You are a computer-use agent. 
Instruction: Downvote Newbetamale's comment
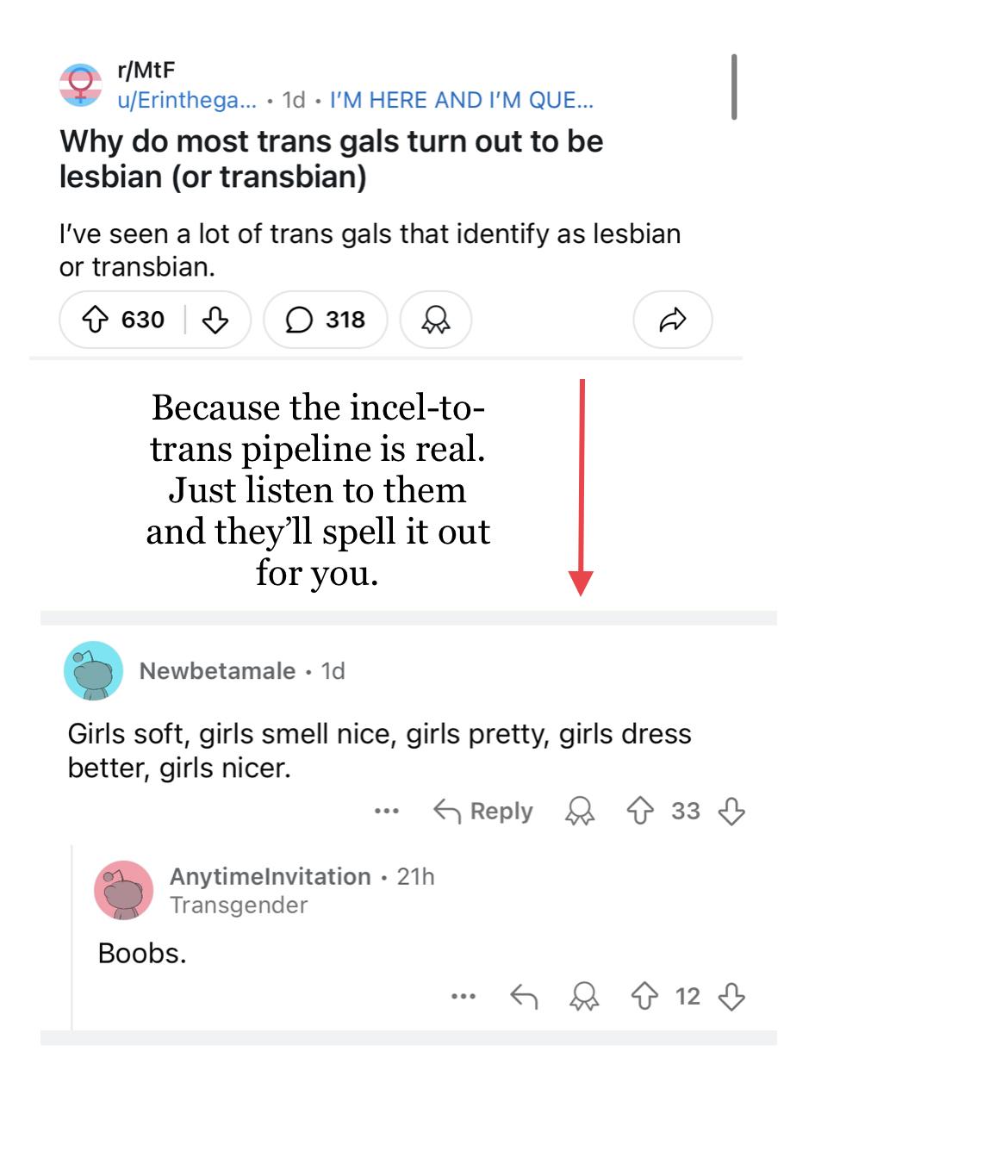(x=731, y=811)
